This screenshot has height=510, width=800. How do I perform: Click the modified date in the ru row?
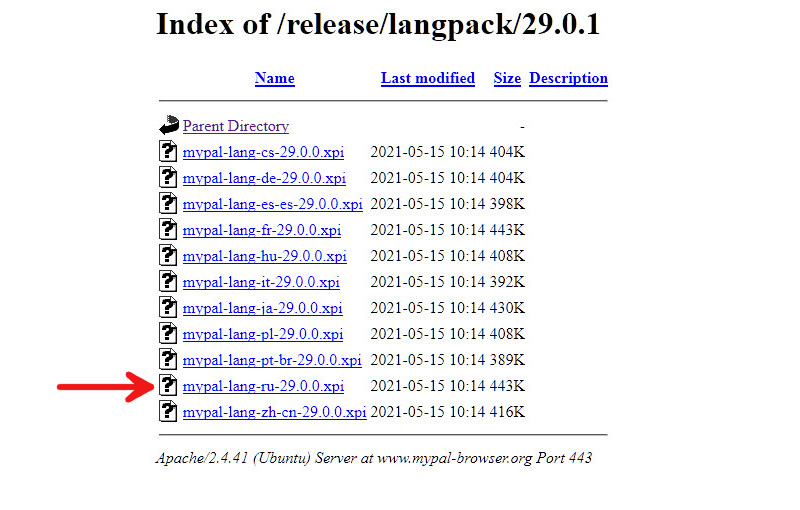click(428, 386)
